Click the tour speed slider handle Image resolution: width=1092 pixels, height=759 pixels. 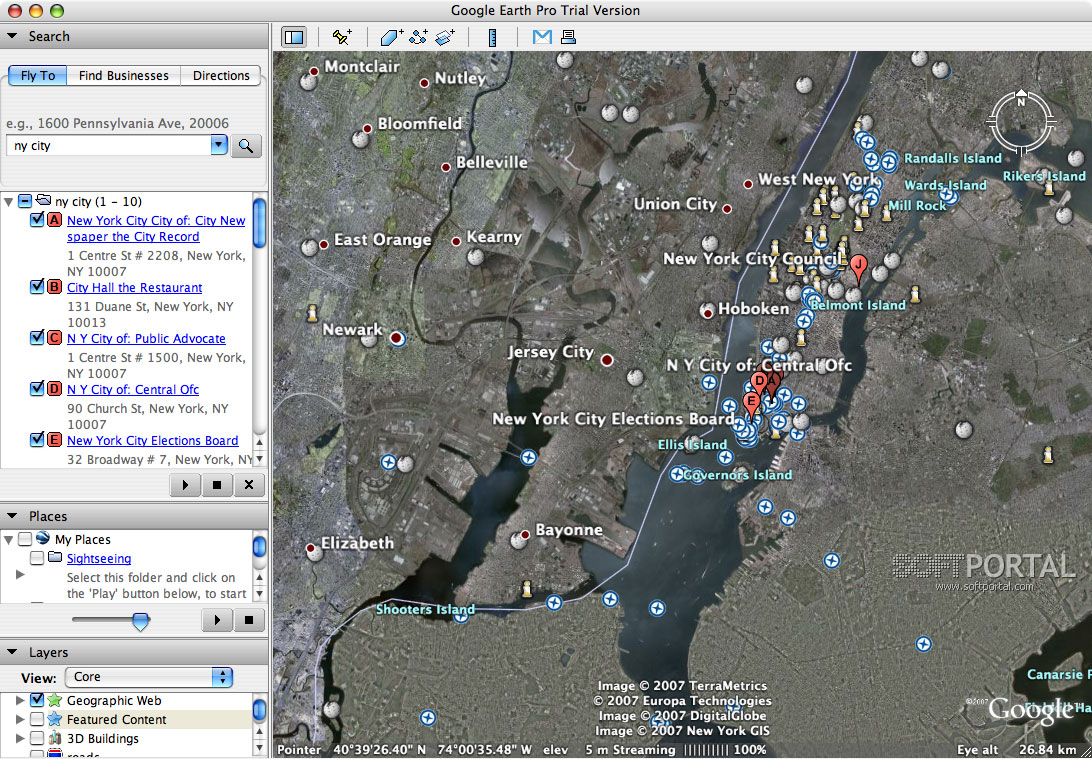141,621
